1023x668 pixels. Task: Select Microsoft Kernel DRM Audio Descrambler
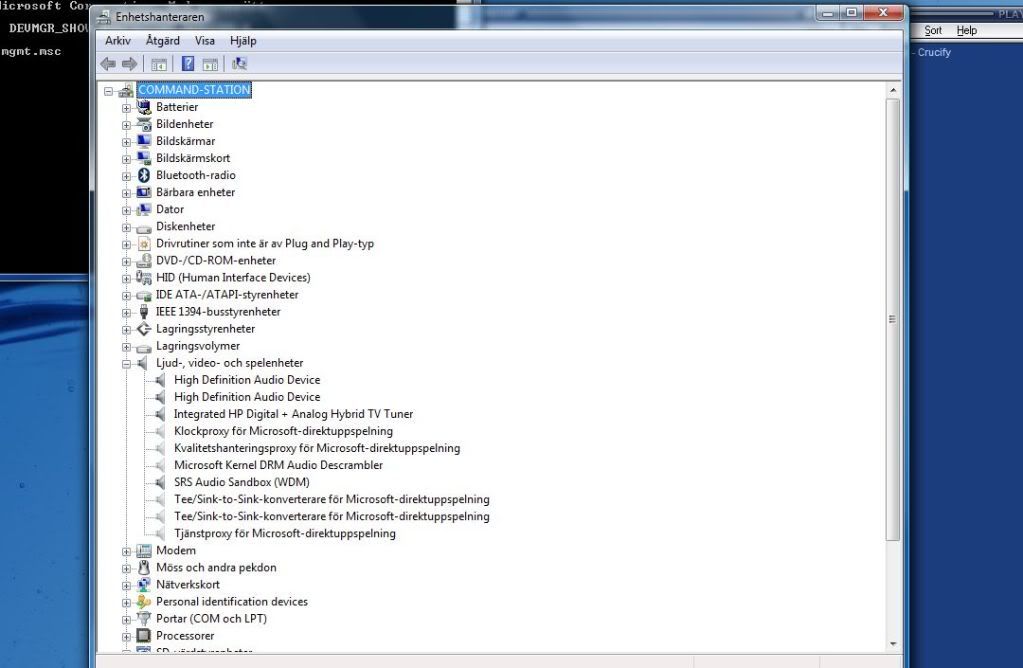click(279, 465)
